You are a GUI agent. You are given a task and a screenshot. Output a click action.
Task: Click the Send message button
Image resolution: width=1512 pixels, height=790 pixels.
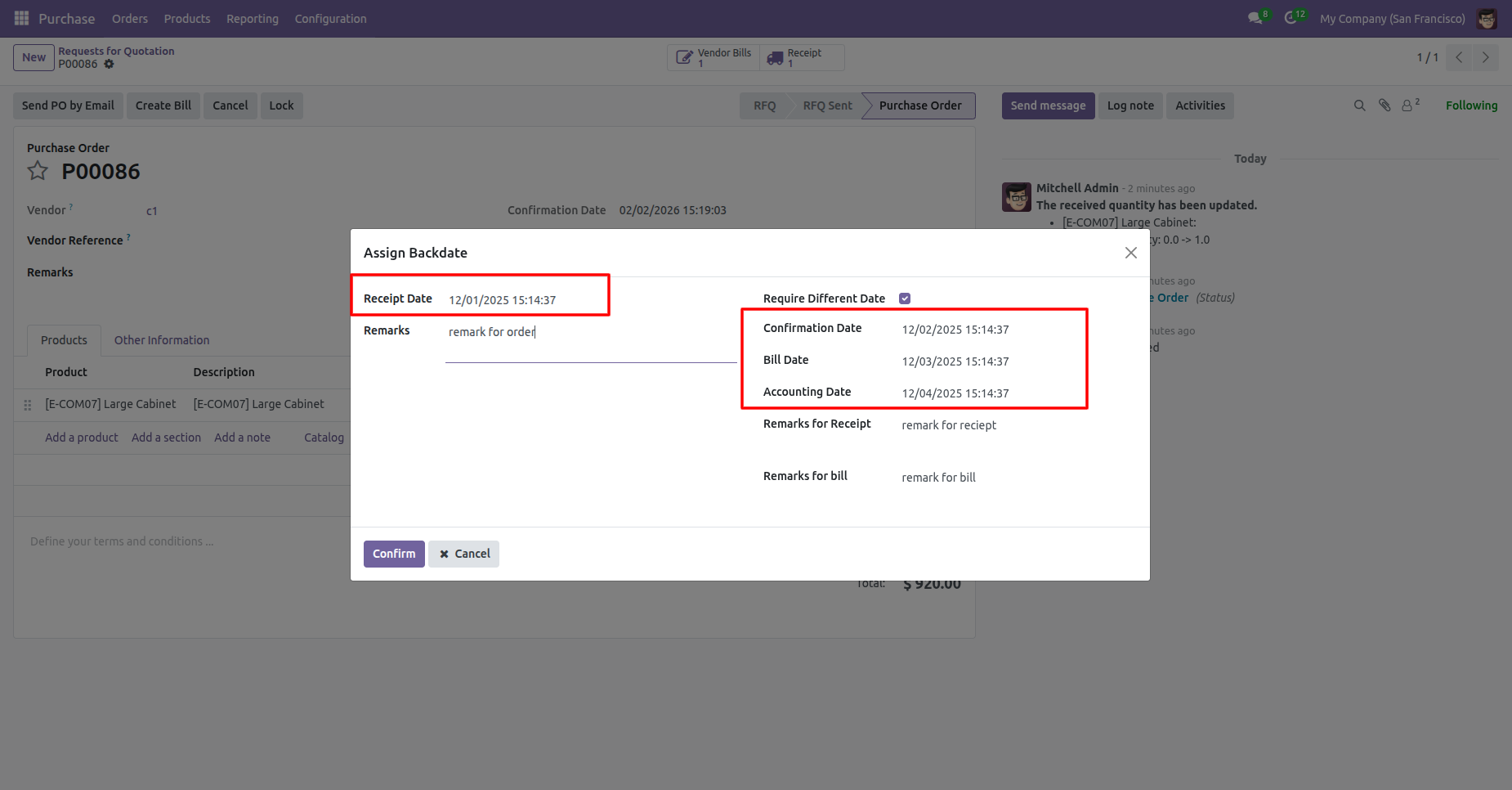click(1049, 105)
